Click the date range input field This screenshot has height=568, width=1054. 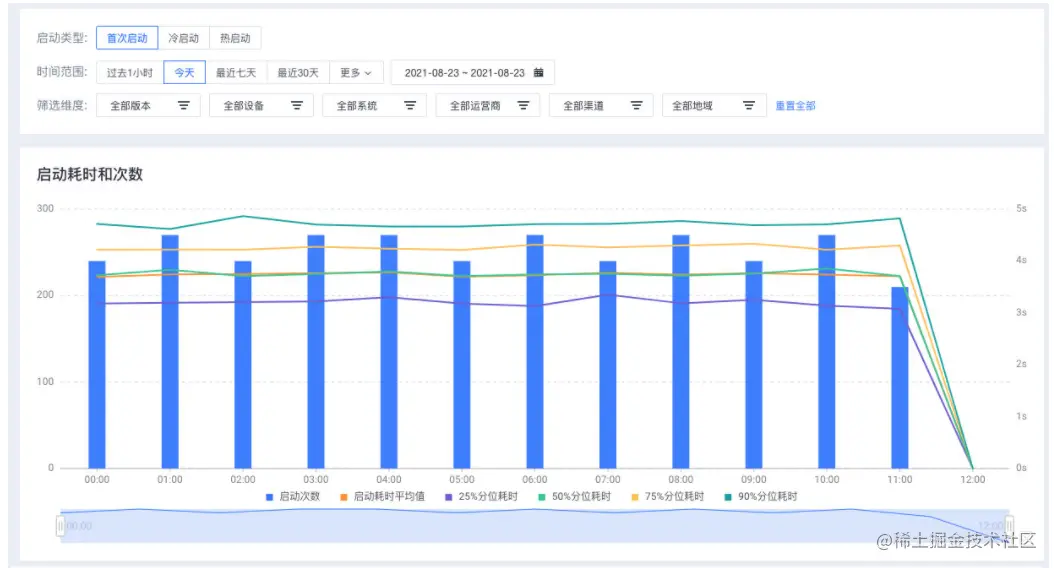click(473, 73)
